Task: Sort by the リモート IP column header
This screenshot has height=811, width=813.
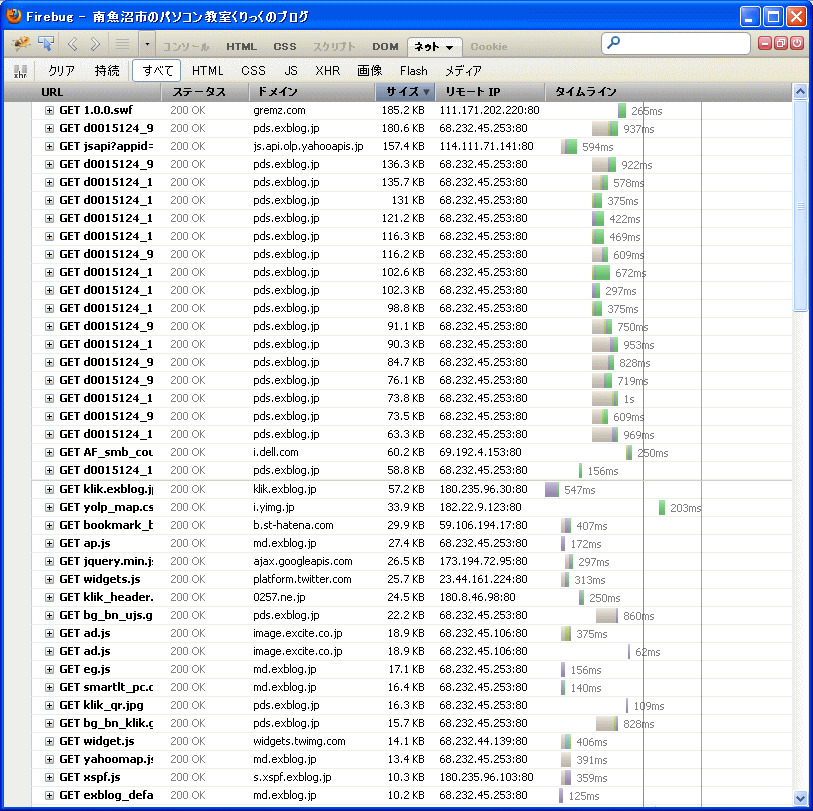Action: pyautogui.click(x=490, y=92)
